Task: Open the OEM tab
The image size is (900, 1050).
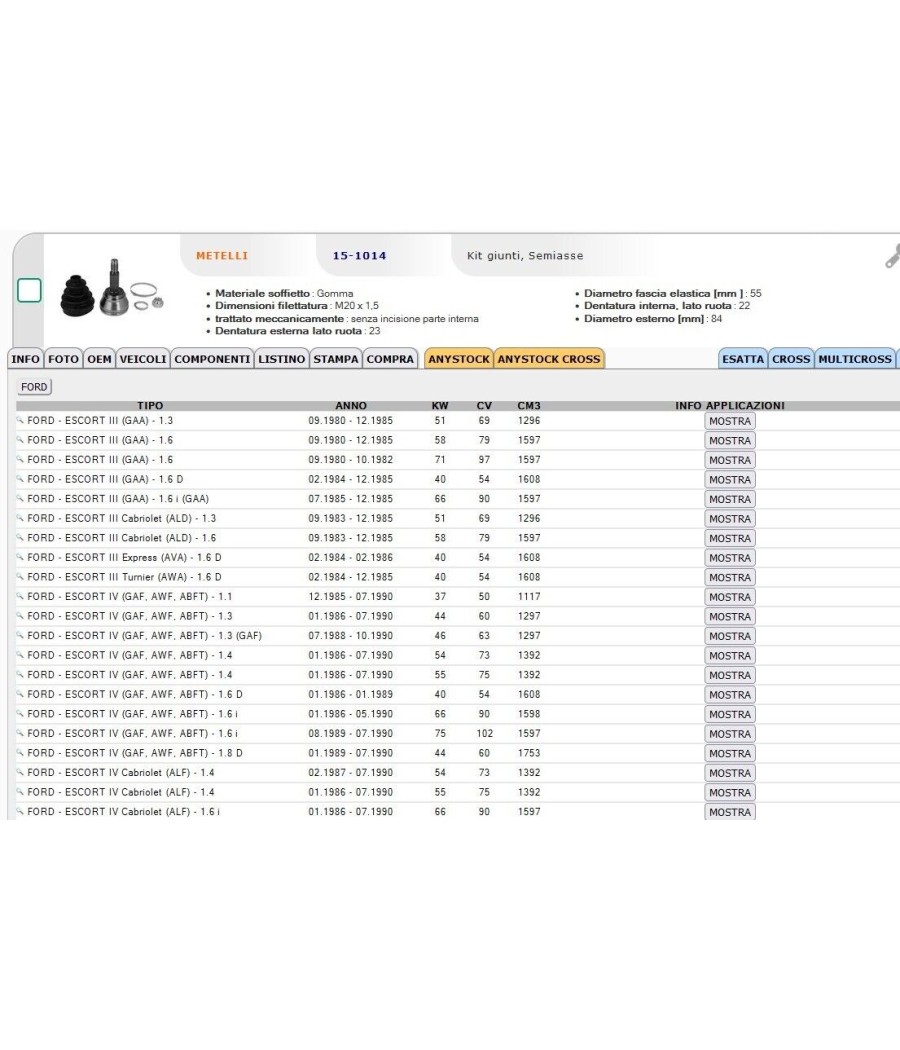Action: point(99,359)
